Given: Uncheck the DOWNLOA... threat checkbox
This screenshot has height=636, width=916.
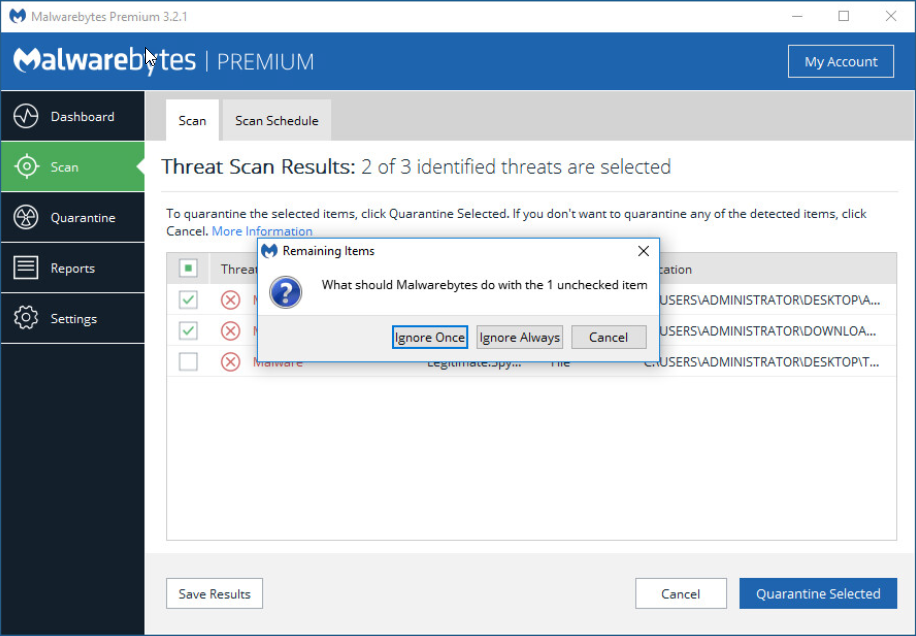Looking at the screenshot, I should click(188, 331).
